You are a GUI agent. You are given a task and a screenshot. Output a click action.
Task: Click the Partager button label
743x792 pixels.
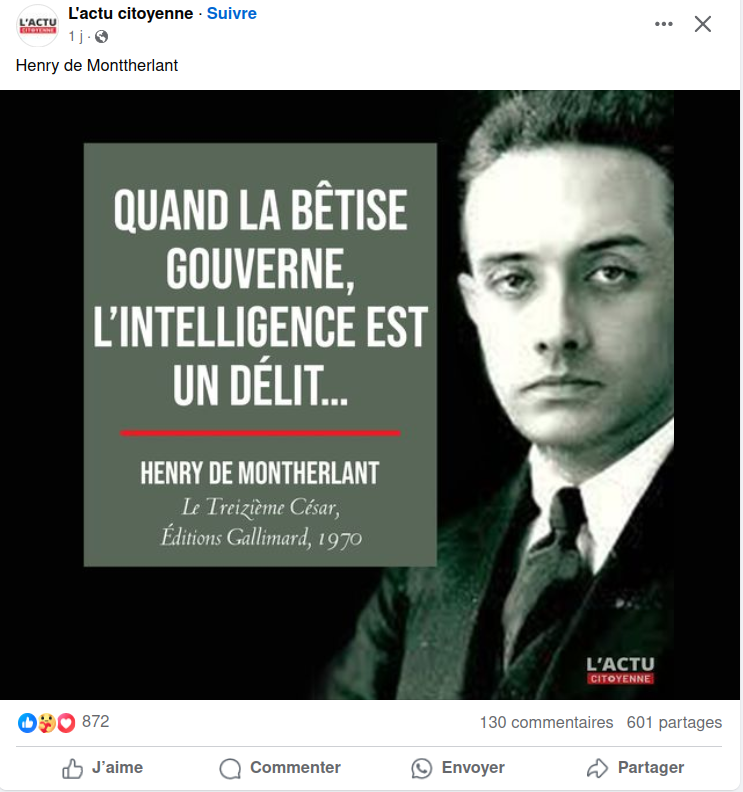pos(651,767)
